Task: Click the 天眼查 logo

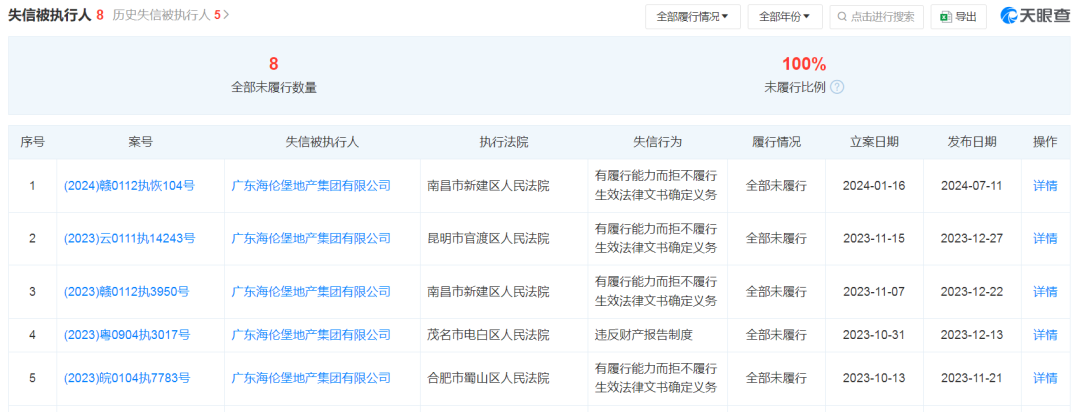Action: [1035, 16]
